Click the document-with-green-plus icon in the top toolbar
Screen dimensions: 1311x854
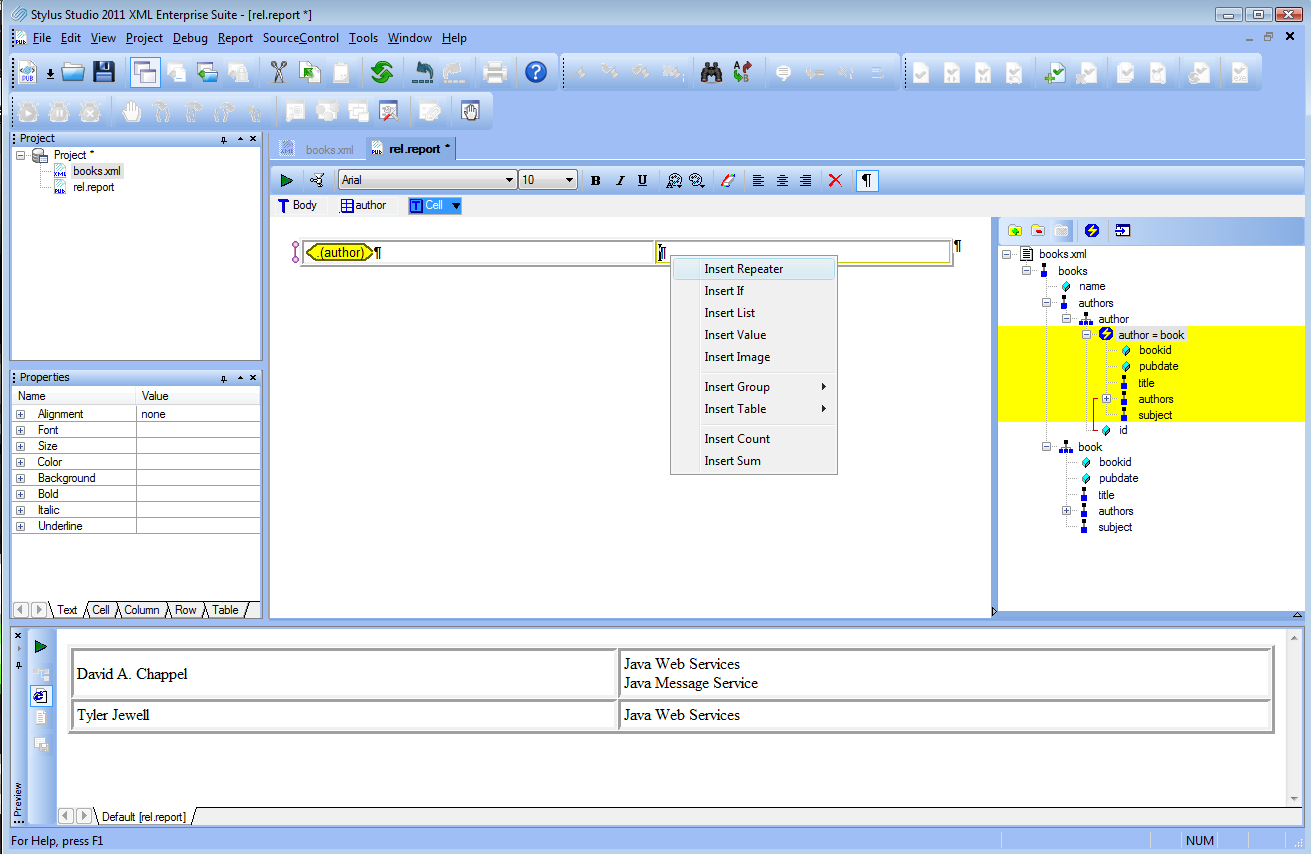1053,72
